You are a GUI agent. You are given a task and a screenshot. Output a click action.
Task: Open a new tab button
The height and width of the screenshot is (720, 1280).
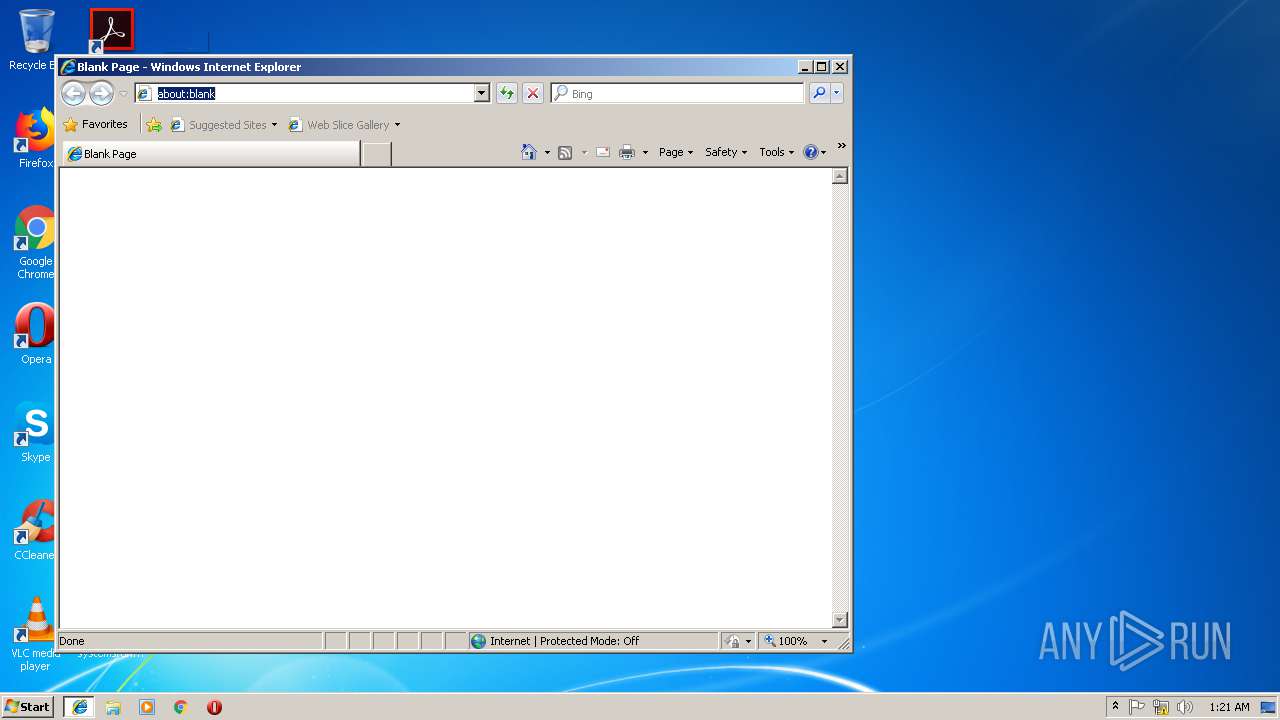tap(376, 154)
